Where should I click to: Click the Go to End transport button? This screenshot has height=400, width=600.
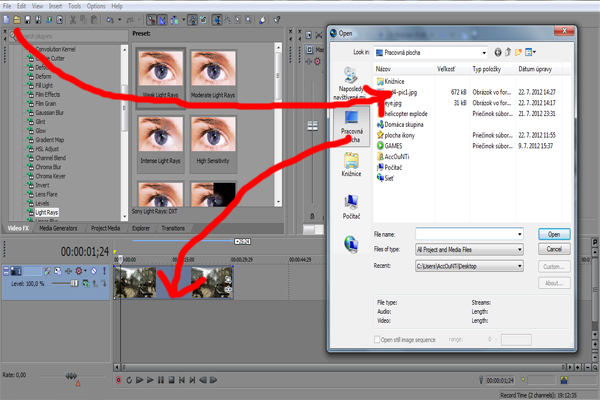192,380
